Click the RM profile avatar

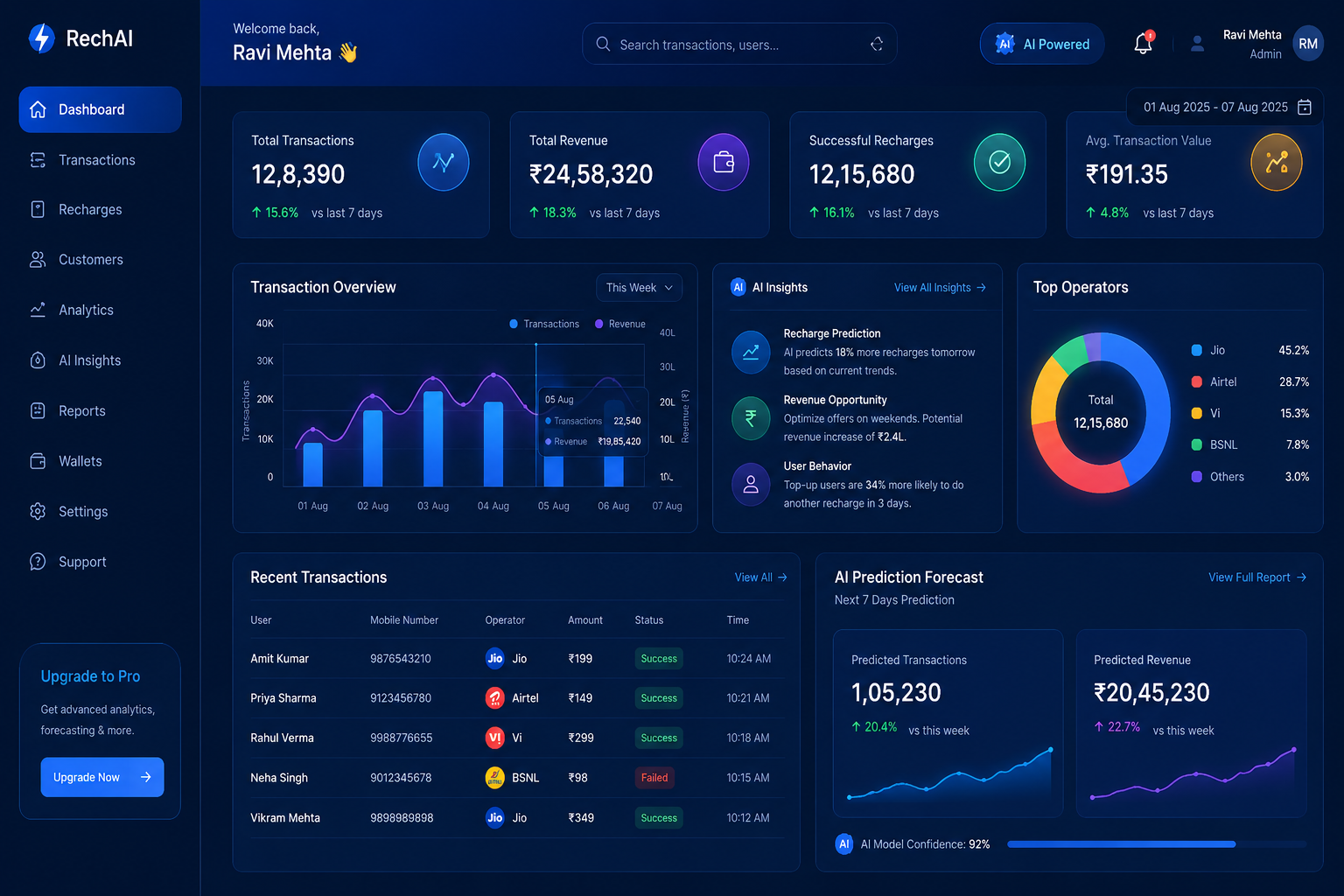pos(1308,44)
